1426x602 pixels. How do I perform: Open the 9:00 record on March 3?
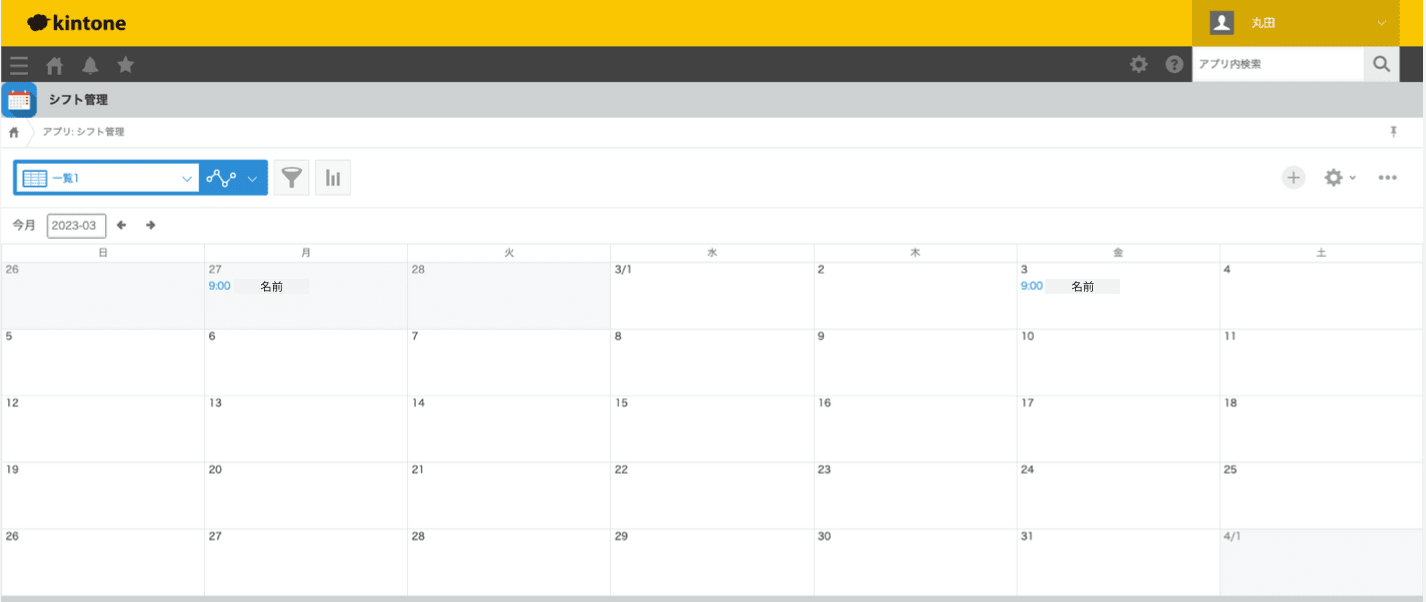click(1031, 286)
